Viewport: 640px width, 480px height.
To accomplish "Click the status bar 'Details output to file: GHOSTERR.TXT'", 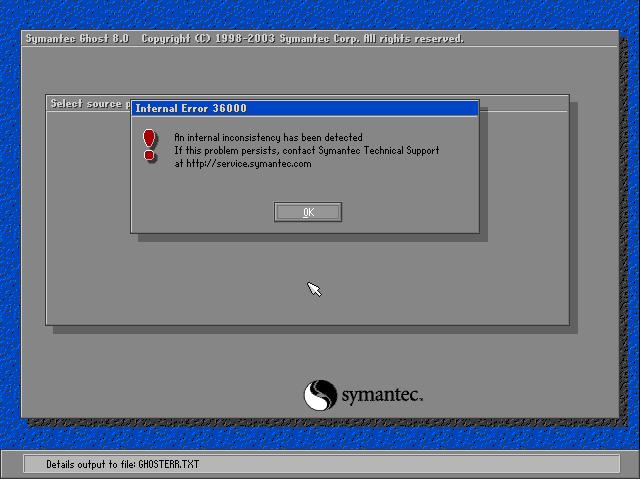I will [322, 464].
